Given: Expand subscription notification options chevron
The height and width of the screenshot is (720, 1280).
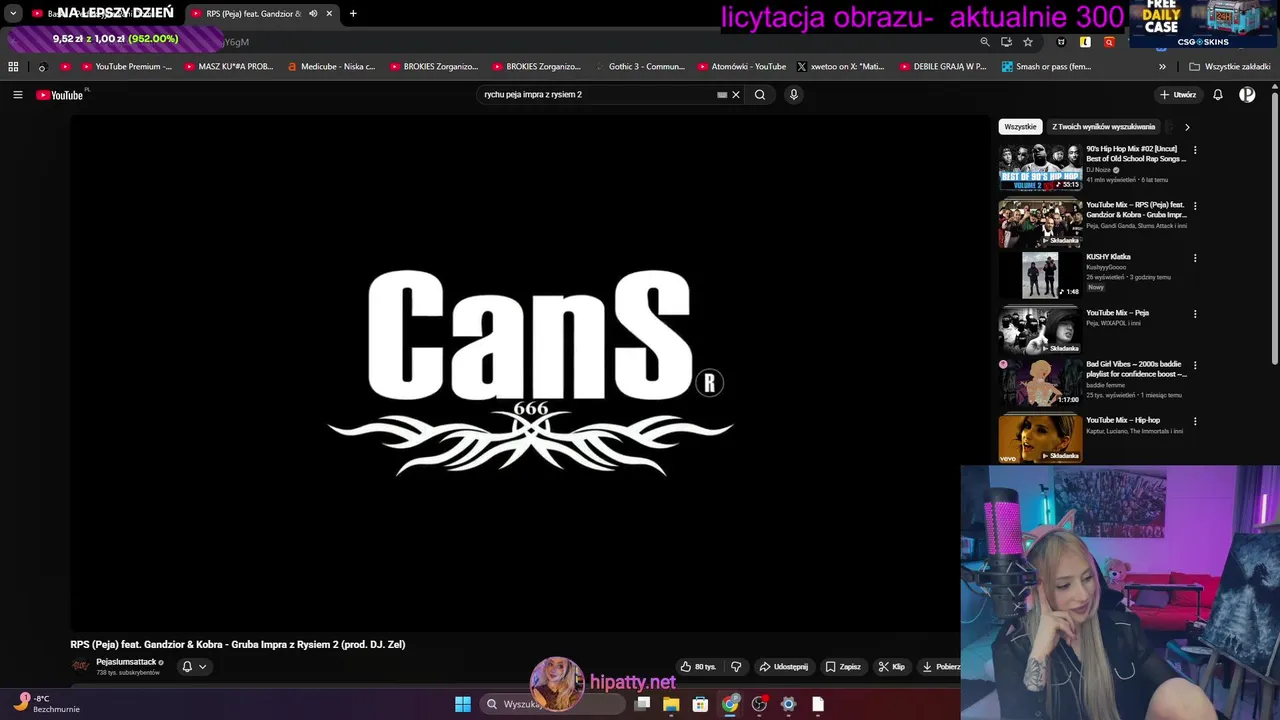Looking at the screenshot, I should [x=202, y=667].
